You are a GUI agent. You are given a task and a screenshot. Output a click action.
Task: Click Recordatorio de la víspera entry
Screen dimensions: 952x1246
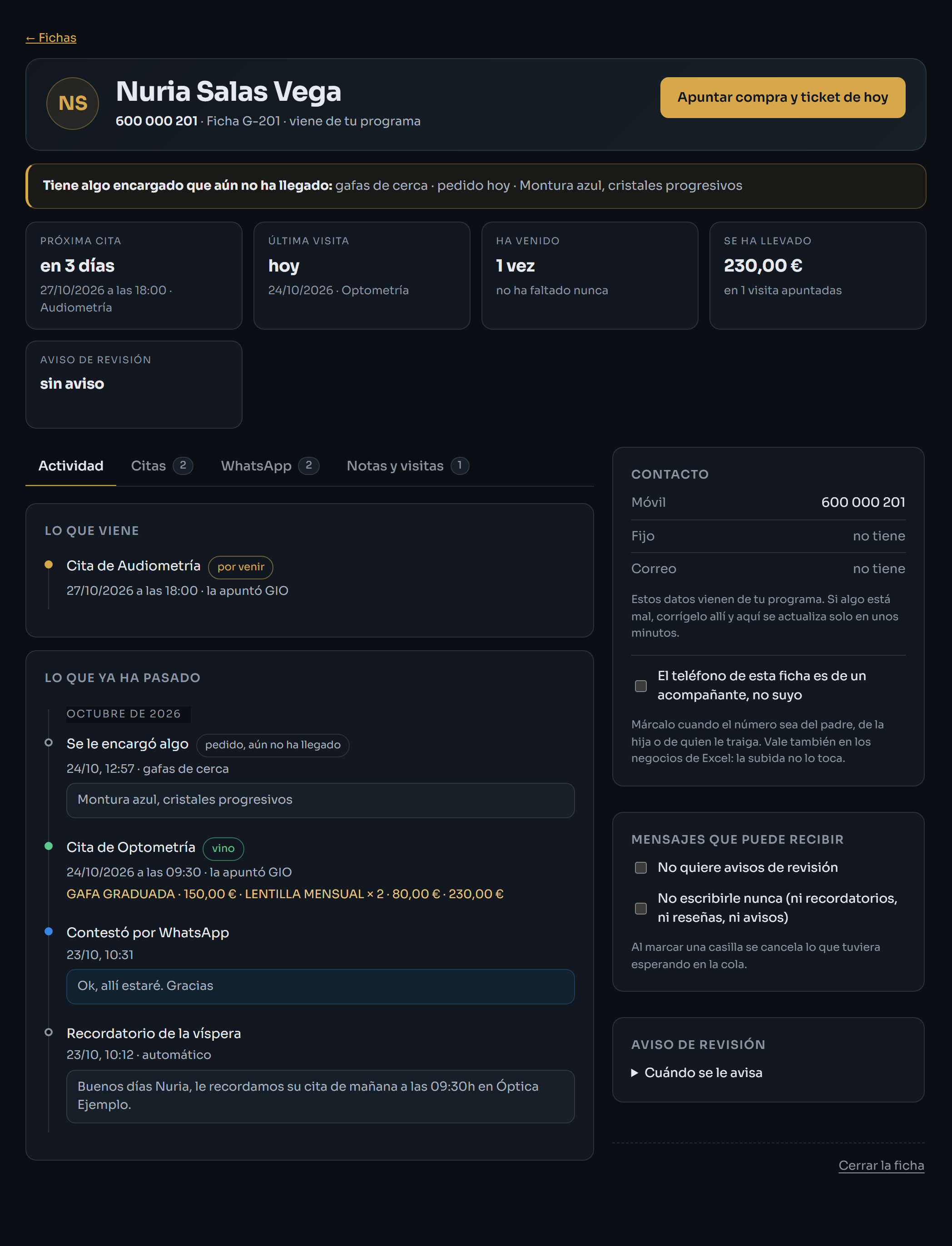154,1033
